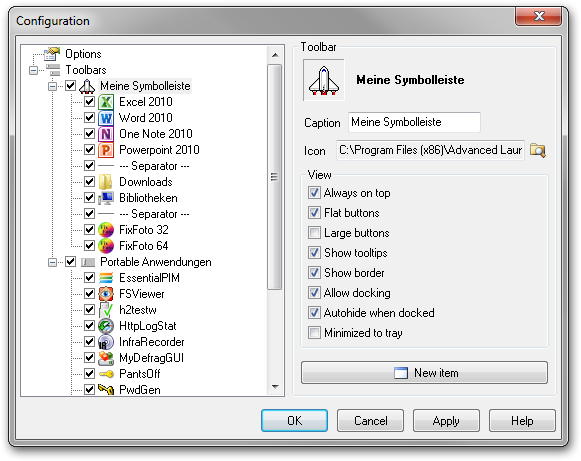The height and width of the screenshot is (461, 581).
Task: Click the Powerpoint 2010 icon
Action: tap(106, 150)
